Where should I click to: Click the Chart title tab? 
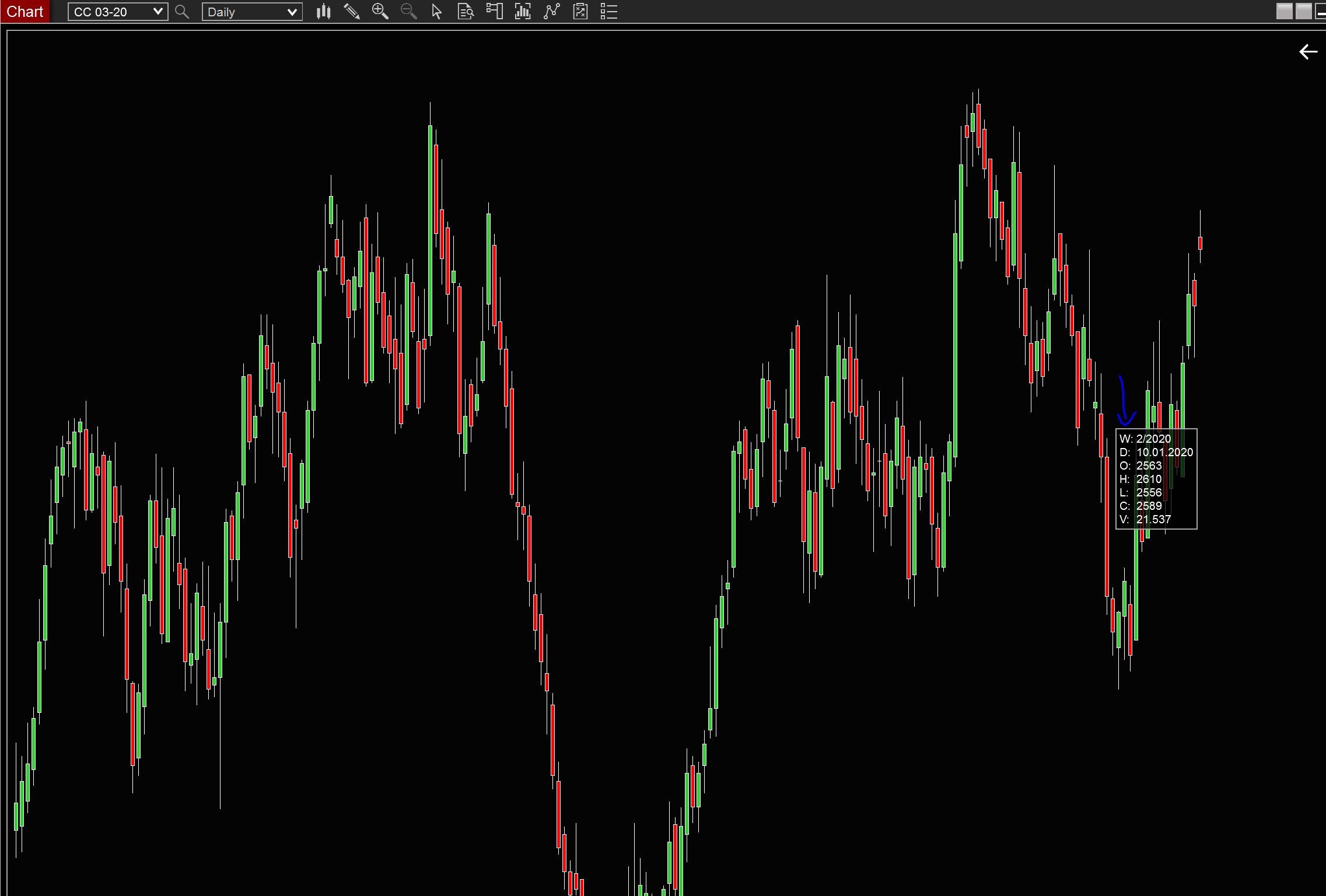(25, 12)
